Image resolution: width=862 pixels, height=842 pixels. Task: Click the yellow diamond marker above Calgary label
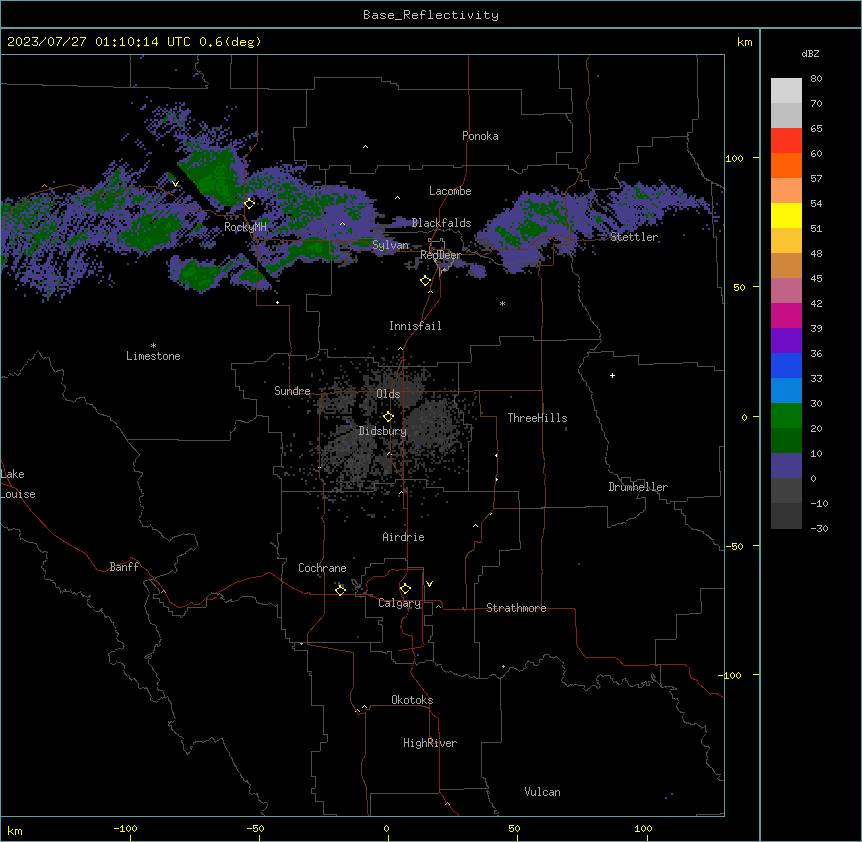click(x=405, y=589)
